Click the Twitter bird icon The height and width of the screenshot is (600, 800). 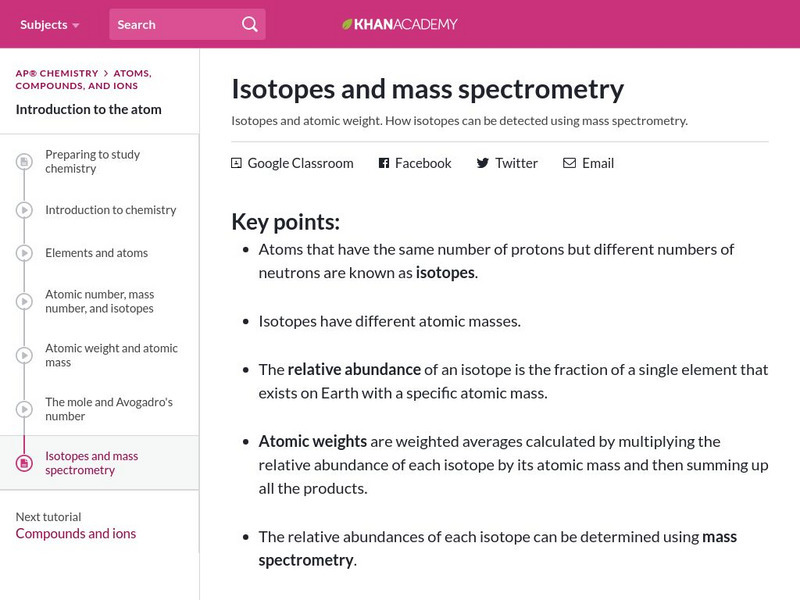tap(483, 163)
